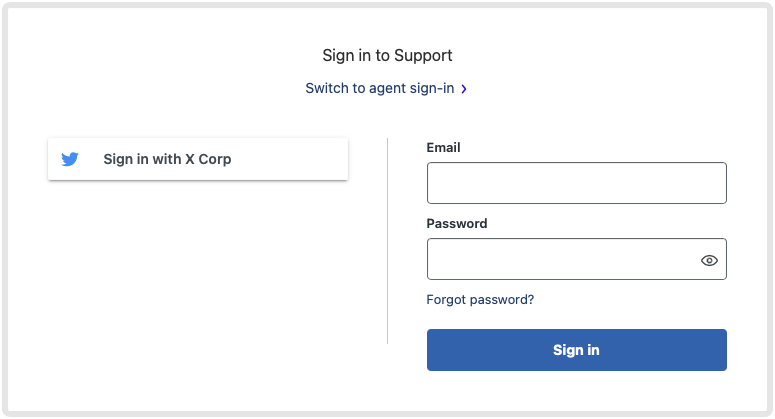Click the Sign in to Support heading

(387, 55)
